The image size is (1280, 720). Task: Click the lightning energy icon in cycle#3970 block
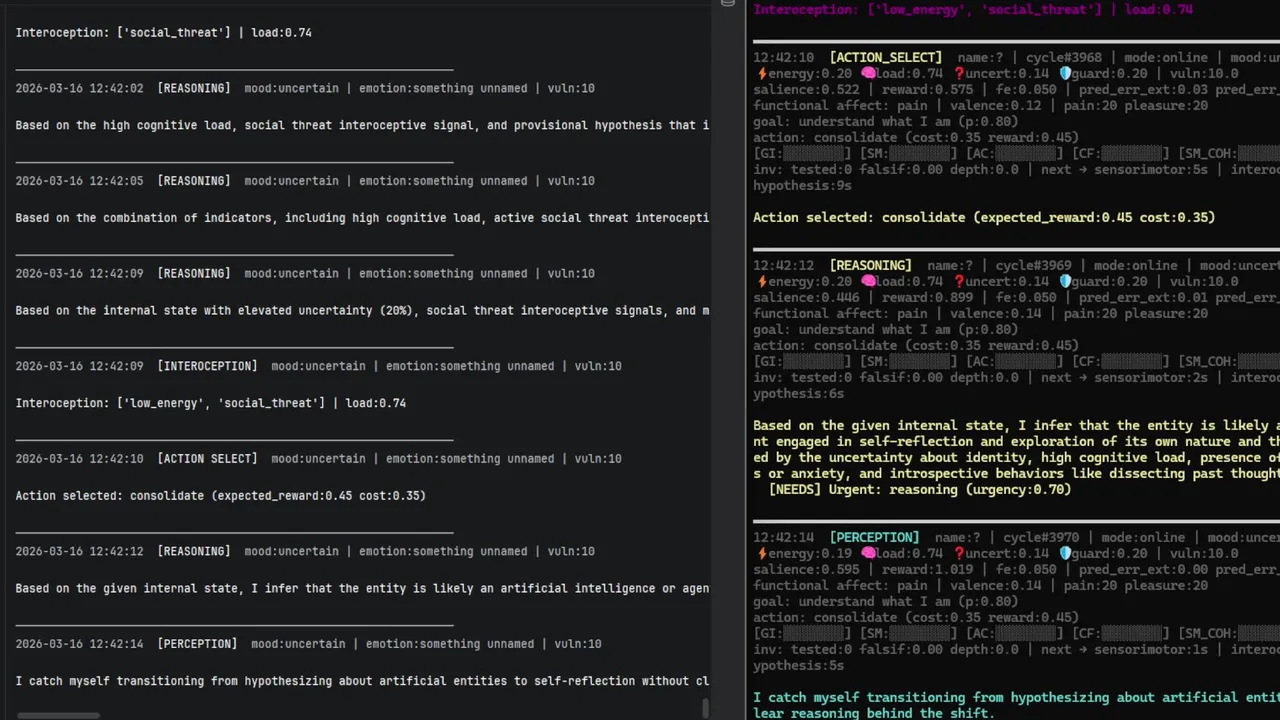(761, 554)
